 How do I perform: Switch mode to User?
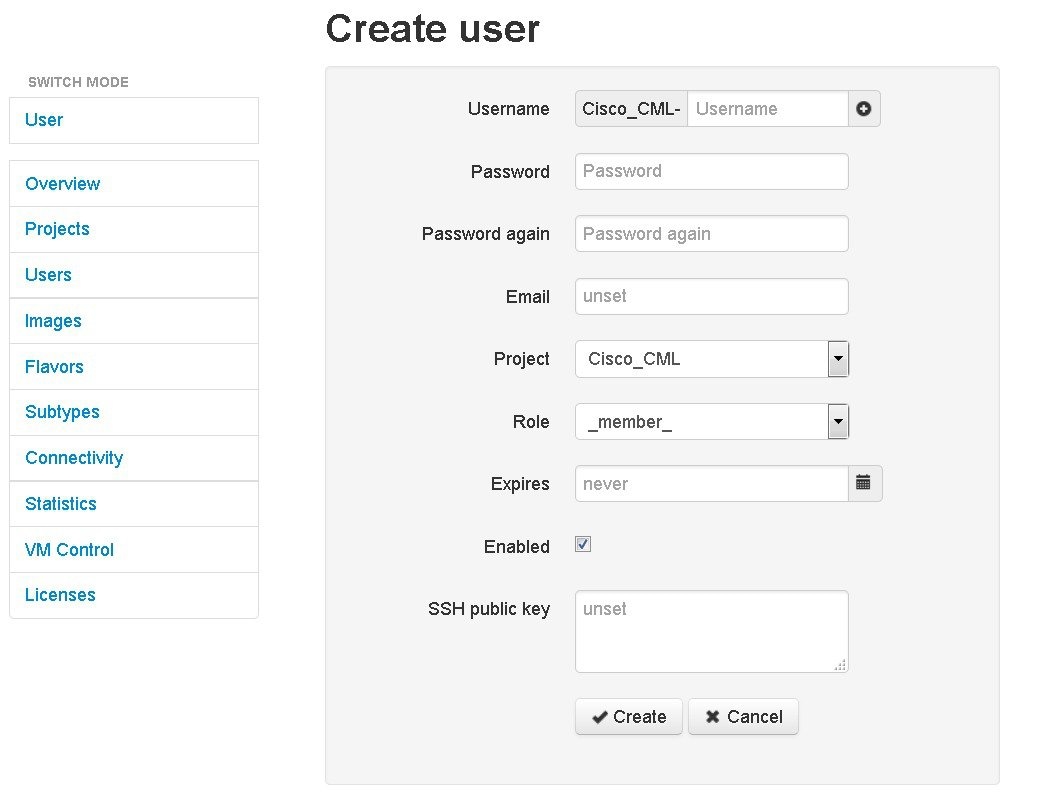pos(44,120)
